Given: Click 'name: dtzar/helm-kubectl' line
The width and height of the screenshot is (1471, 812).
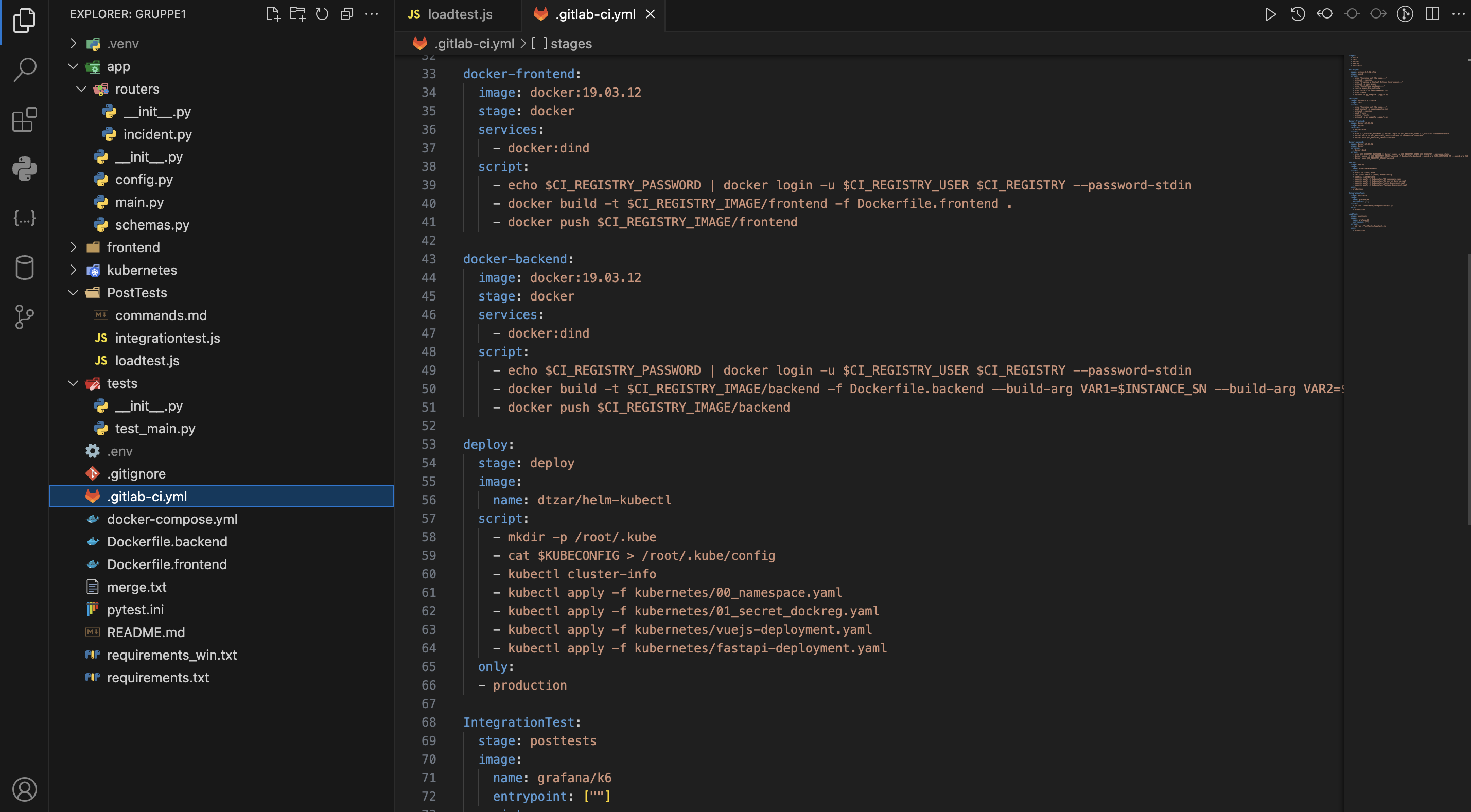Looking at the screenshot, I should [582, 500].
